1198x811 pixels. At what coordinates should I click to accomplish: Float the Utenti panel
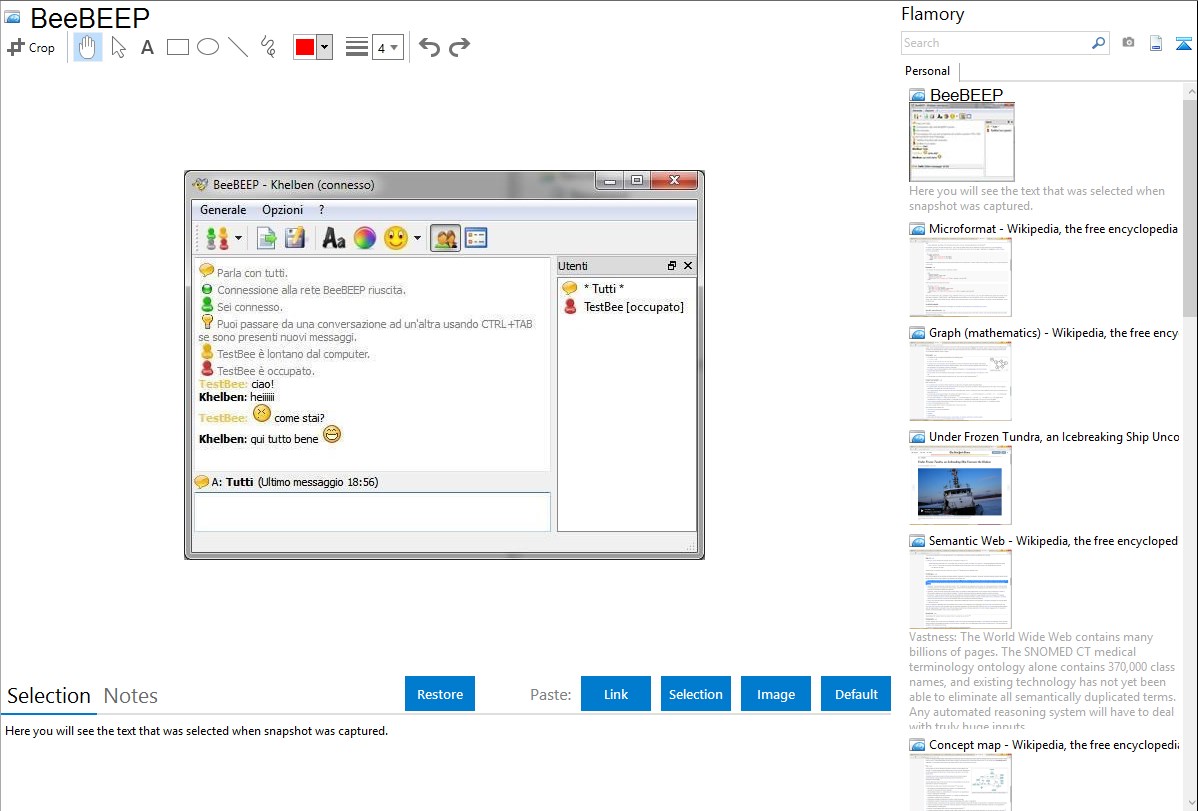click(x=672, y=265)
